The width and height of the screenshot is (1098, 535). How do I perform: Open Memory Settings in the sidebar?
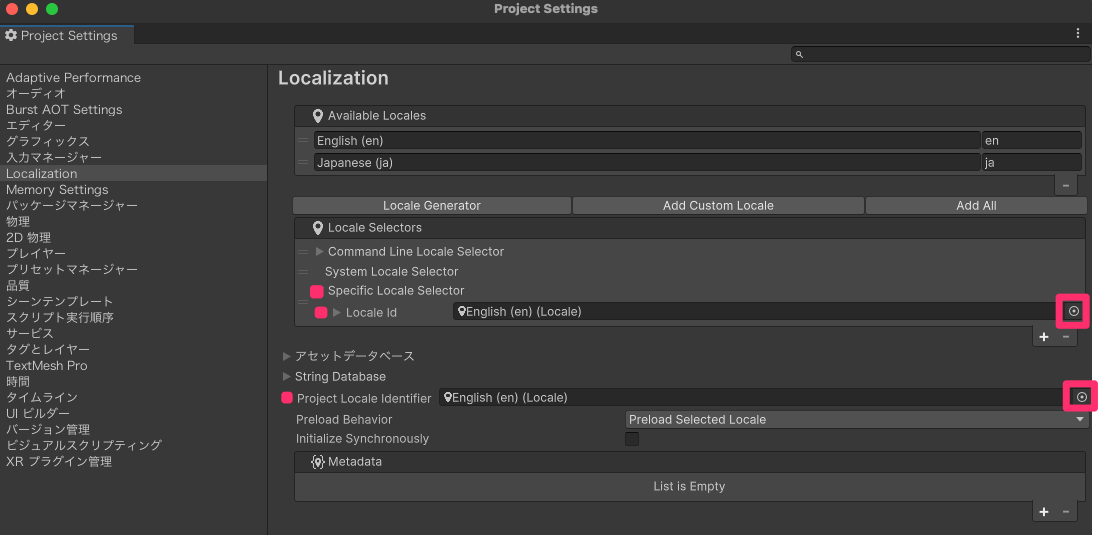(x=57, y=189)
